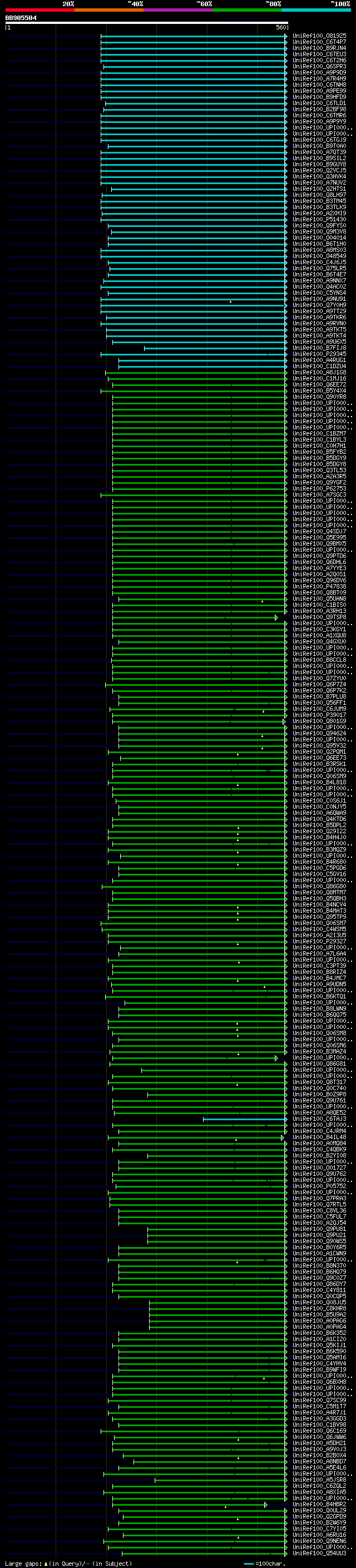Choose the UniRef100_B6T1H0 row label
Screen dimensions: 356x1568
click(x=319, y=244)
